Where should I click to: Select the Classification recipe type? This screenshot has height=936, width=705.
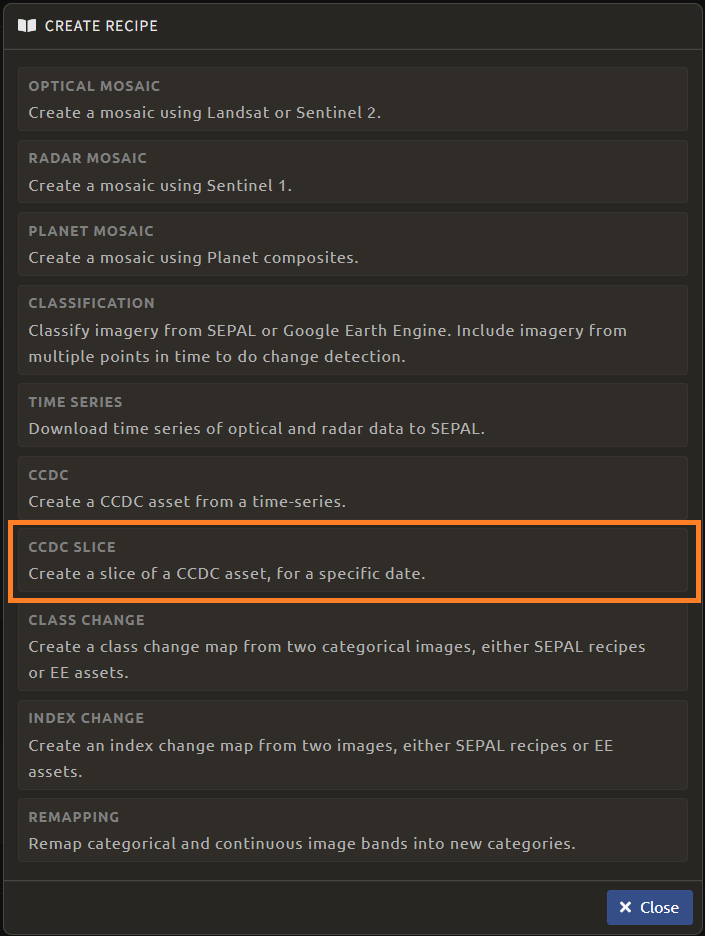[352, 329]
